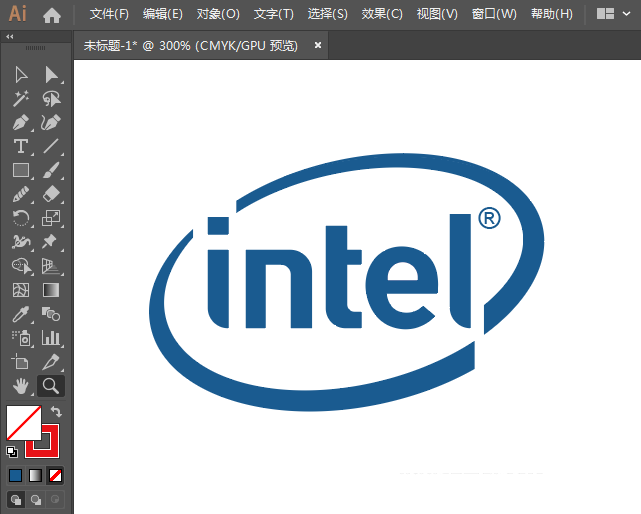
Task: Select the Lasso tool
Action: [52, 99]
